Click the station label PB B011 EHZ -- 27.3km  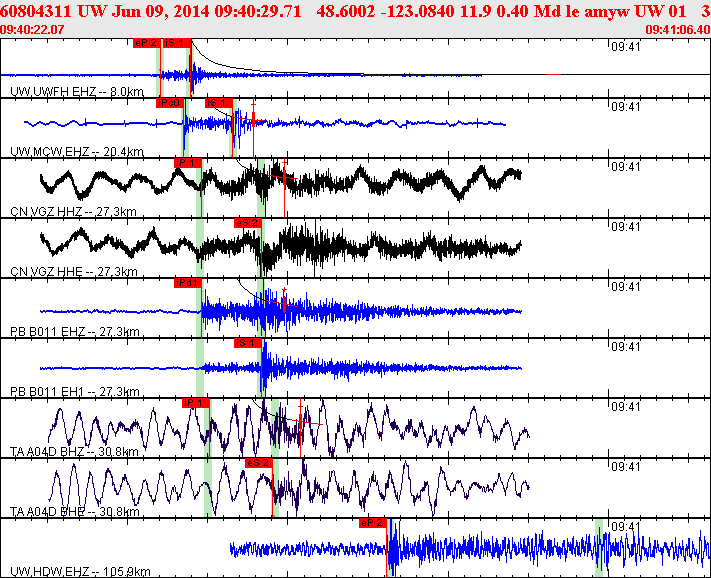click(74, 331)
